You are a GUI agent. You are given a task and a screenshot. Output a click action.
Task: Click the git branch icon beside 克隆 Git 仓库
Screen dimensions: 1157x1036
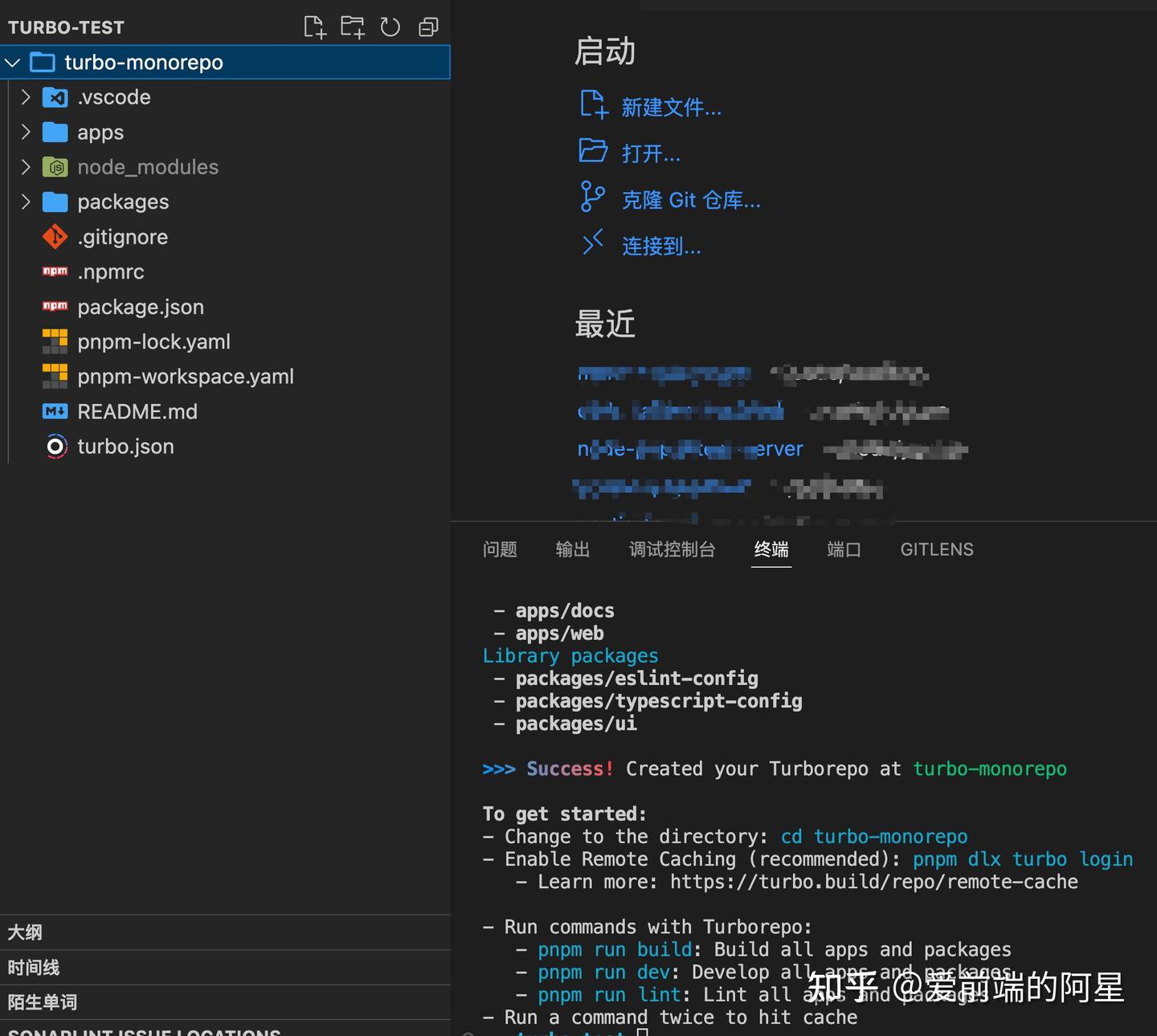(x=592, y=197)
